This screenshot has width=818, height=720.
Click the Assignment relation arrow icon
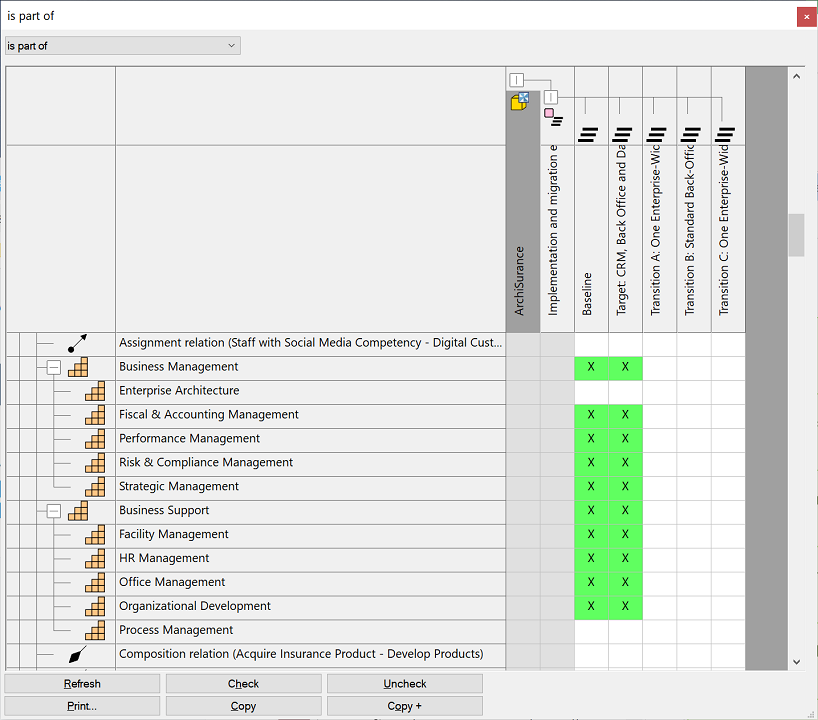pyautogui.click(x=77, y=343)
